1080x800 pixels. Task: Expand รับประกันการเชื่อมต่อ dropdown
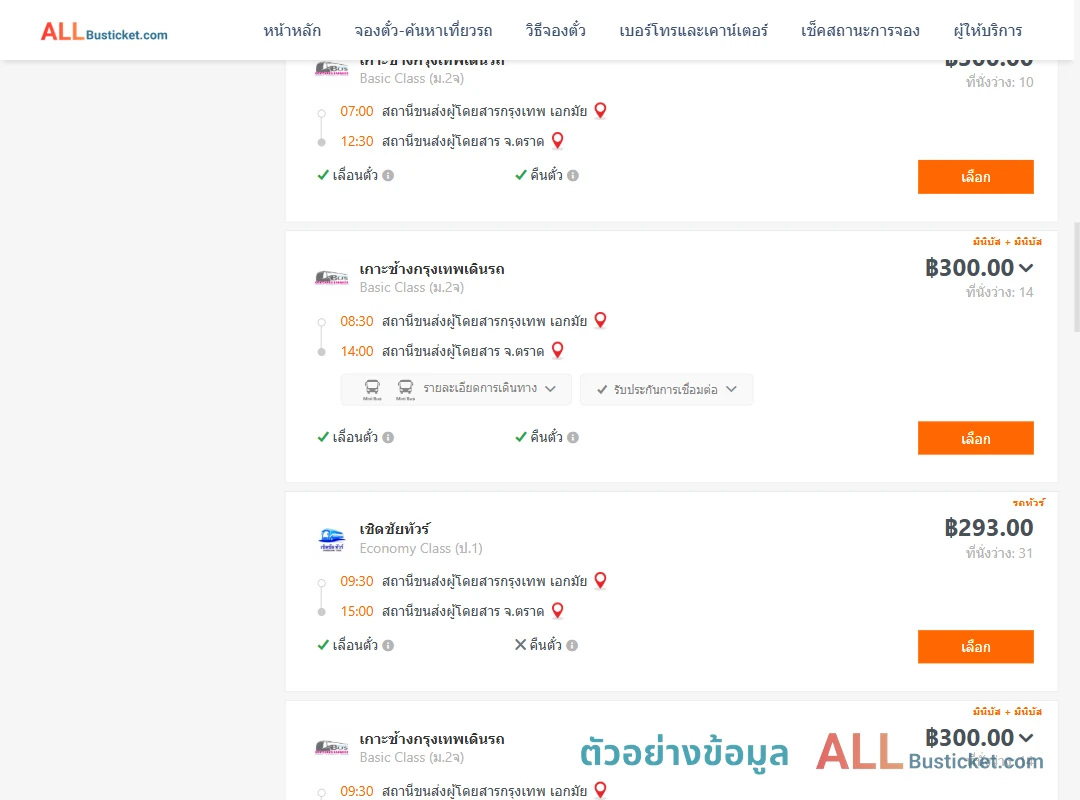click(x=666, y=389)
